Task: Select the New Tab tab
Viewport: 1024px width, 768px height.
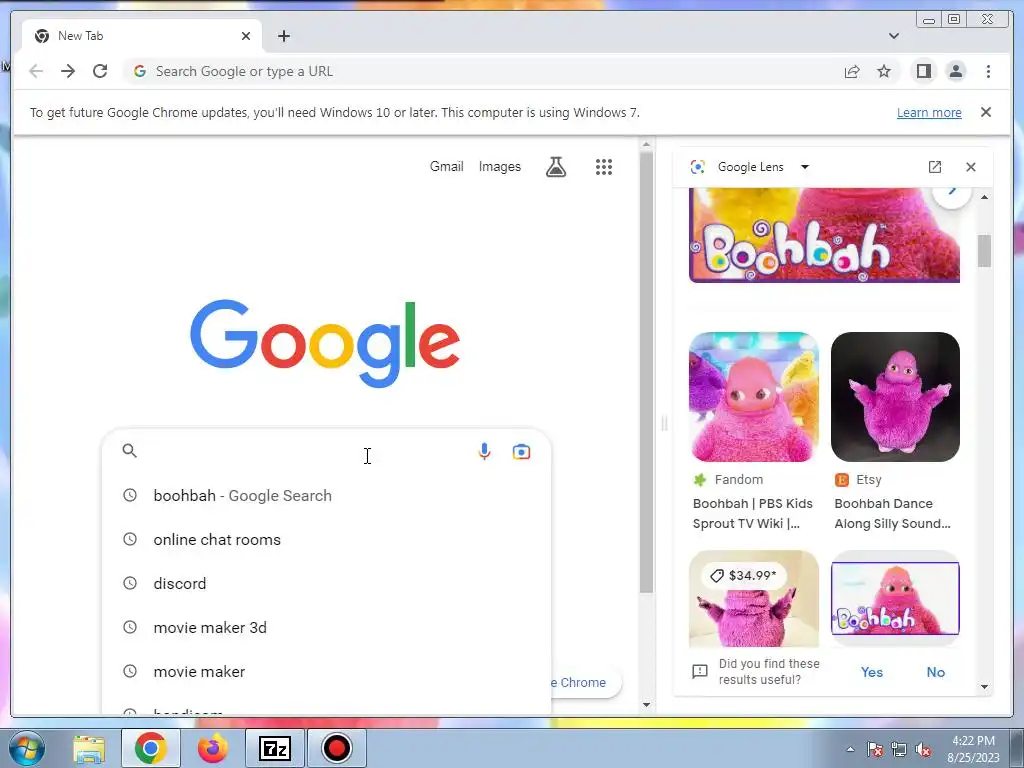Action: click(x=142, y=36)
